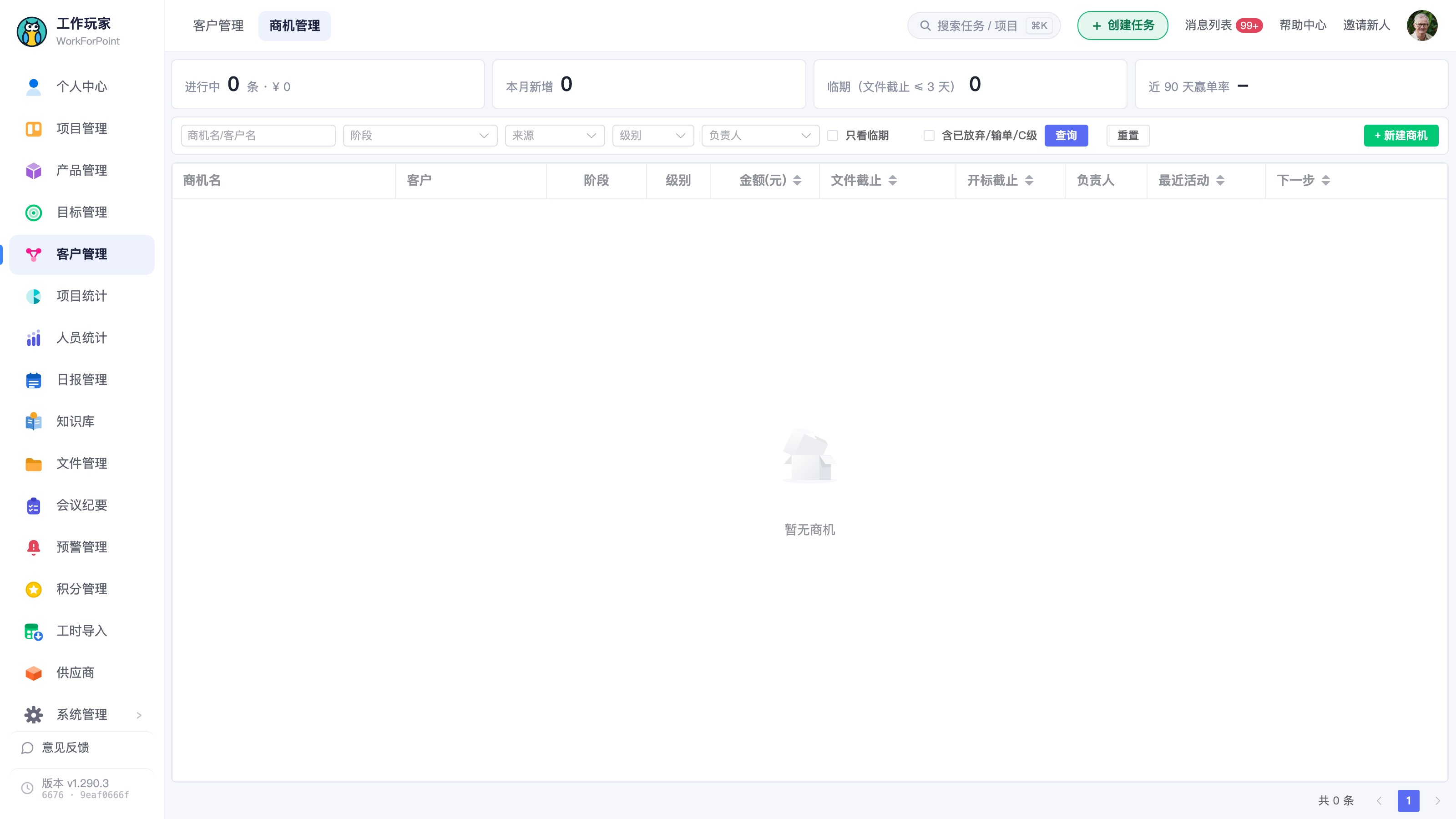1456x819 pixels.
Task: Click the 查询 search button
Action: [1066, 136]
